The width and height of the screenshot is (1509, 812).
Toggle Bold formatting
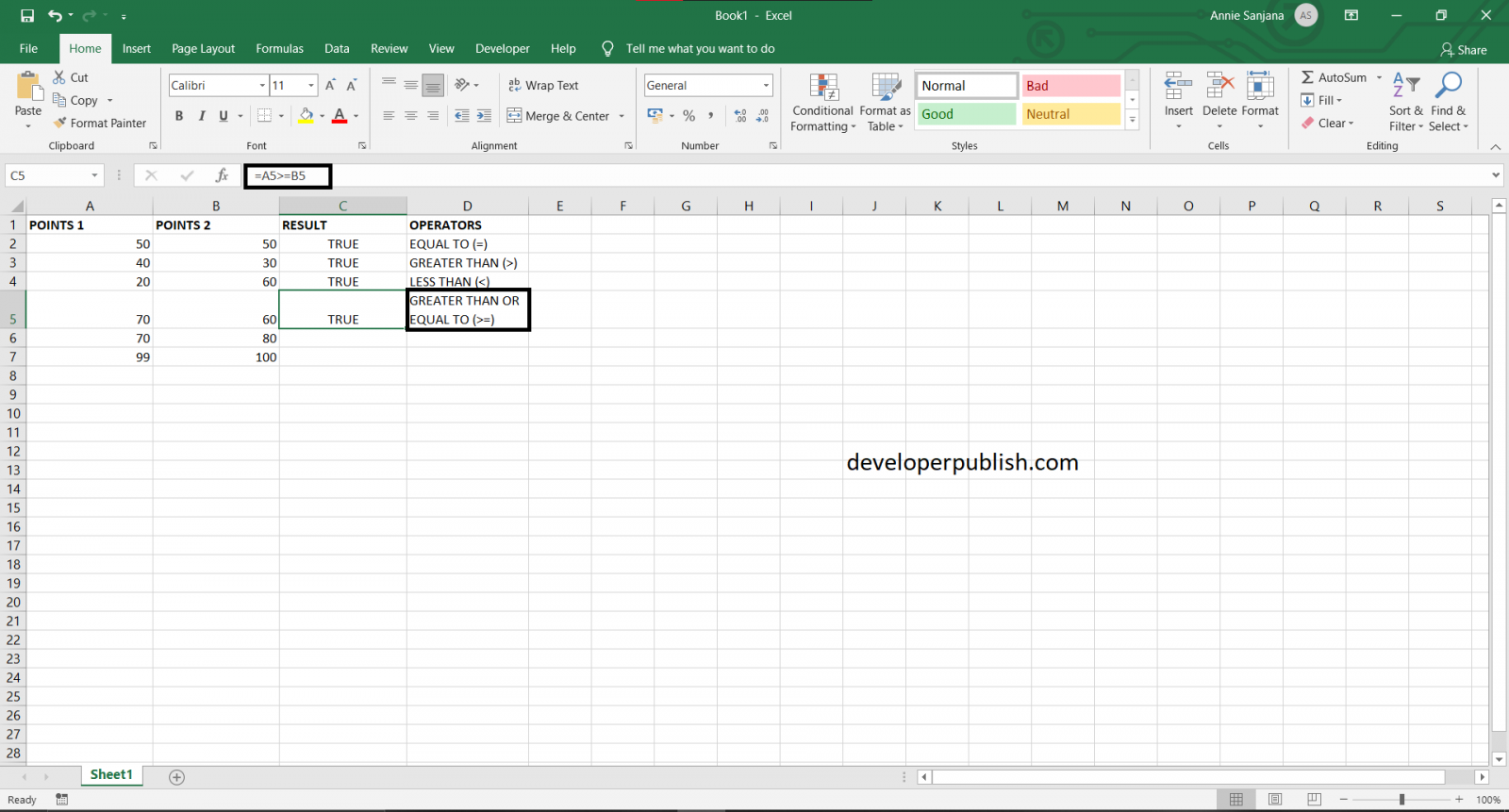coord(179,116)
